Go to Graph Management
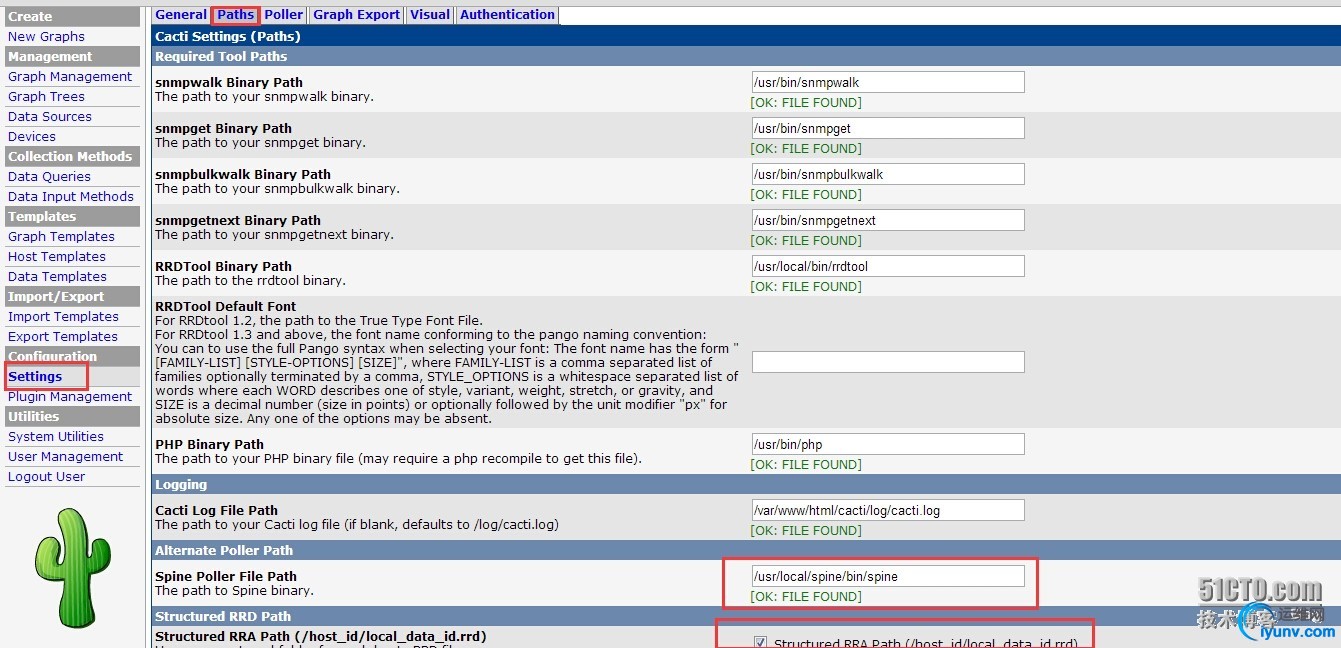Image resolution: width=1341 pixels, height=648 pixels. coord(70,76)
